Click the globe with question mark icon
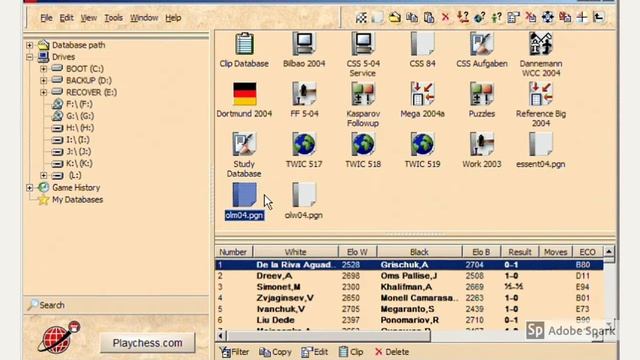Screen dimensions: 640x360 (480, 18)
